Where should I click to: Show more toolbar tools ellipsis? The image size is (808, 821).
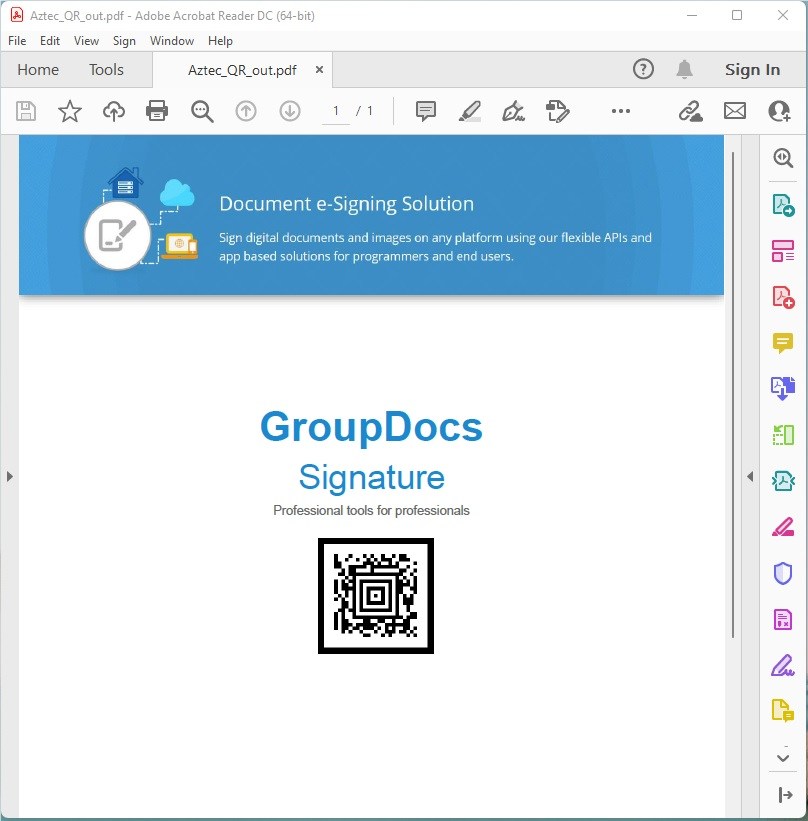coord(620,111)
